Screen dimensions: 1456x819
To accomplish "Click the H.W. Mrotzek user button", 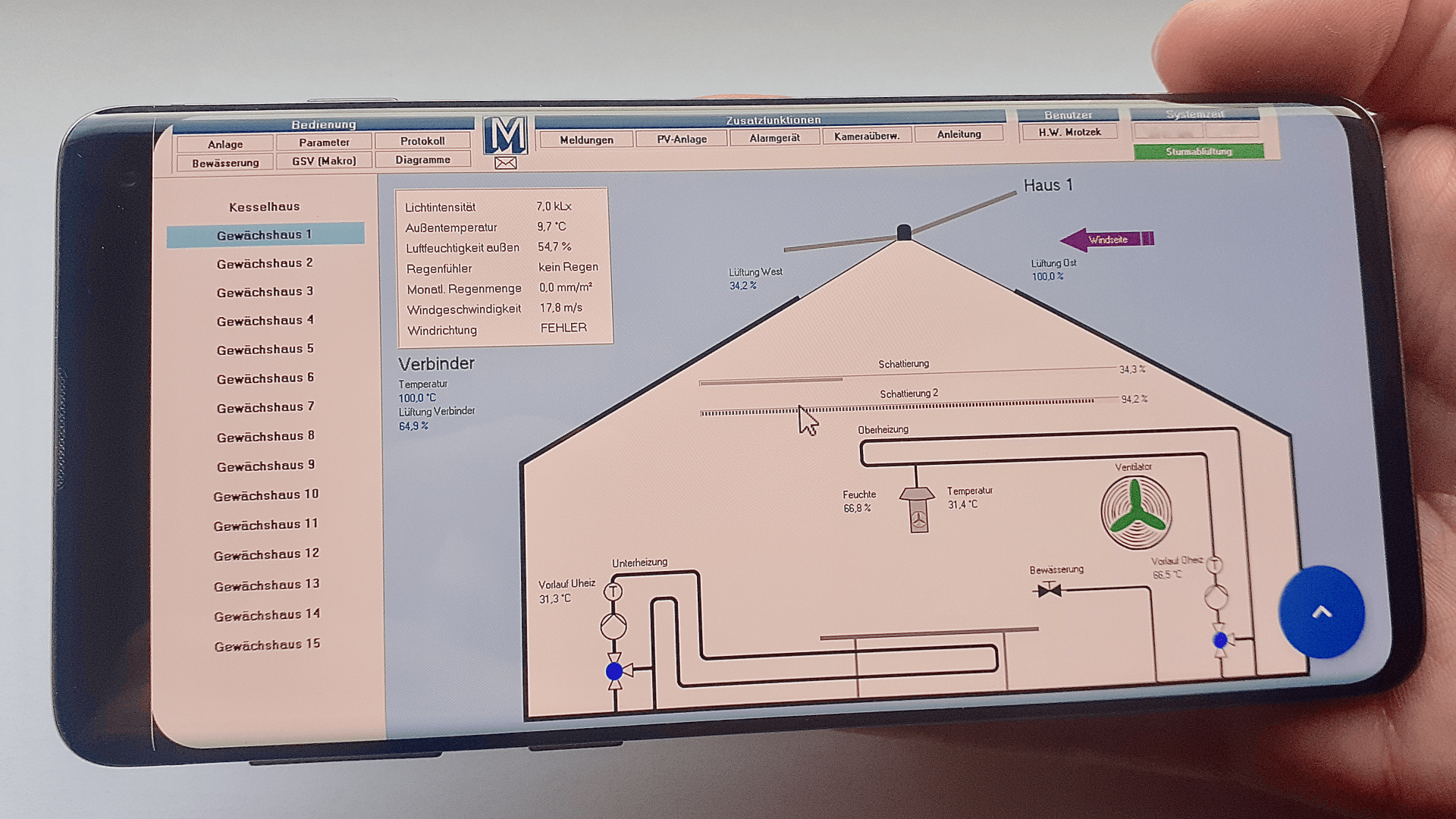I will 1069,131.
